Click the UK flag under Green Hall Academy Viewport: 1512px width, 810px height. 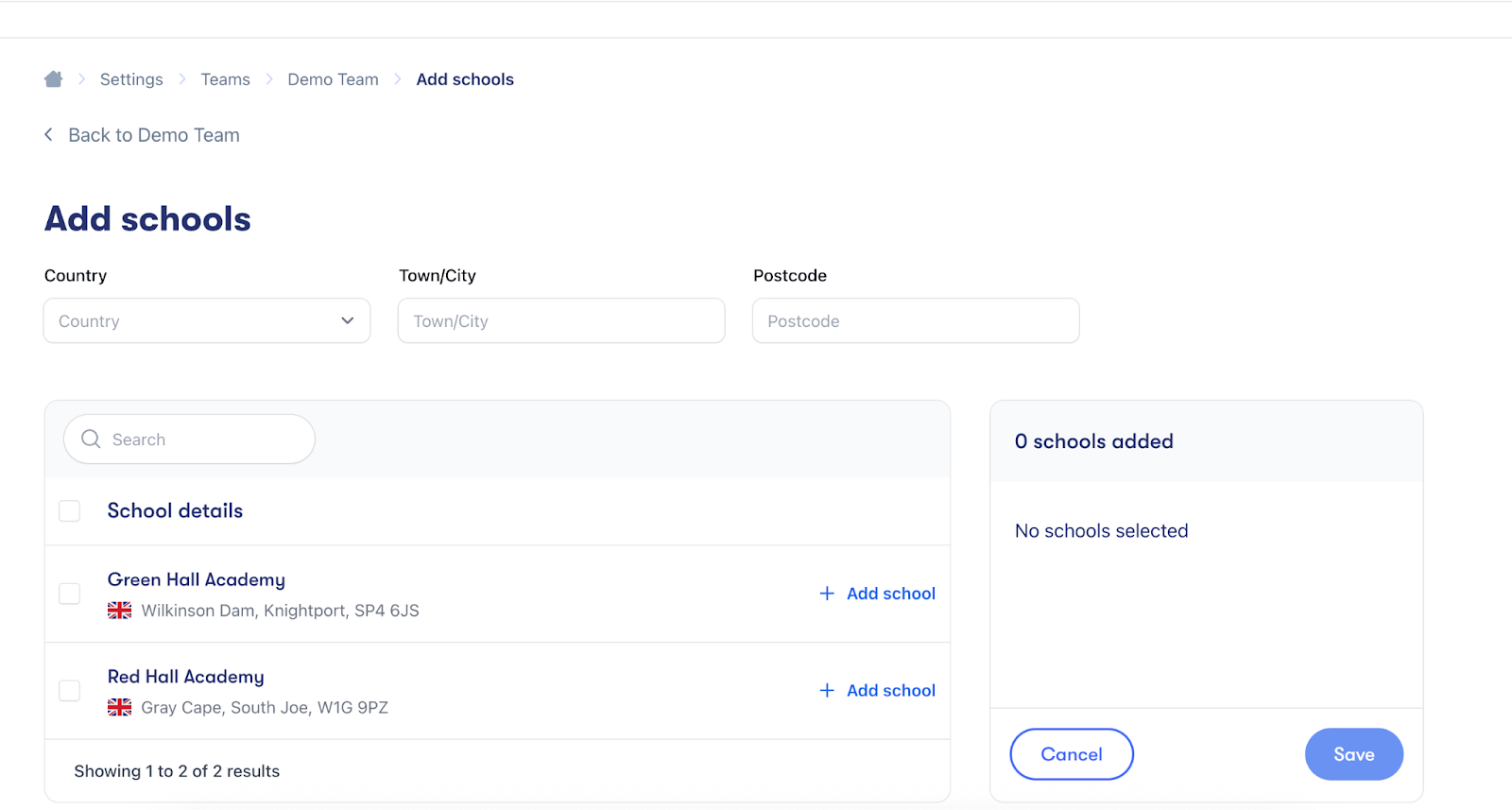tap(120, 611)
